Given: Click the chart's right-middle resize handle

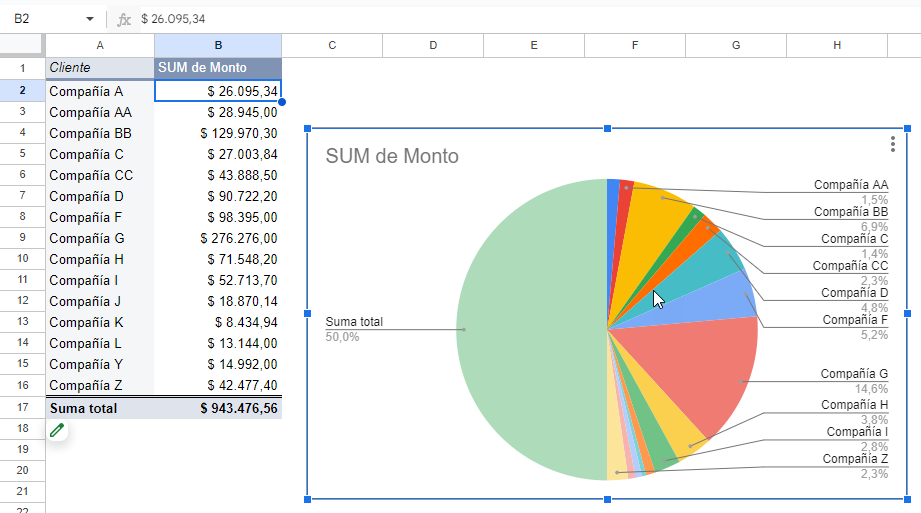Looking at the screenshot, I should coord(907,314).
